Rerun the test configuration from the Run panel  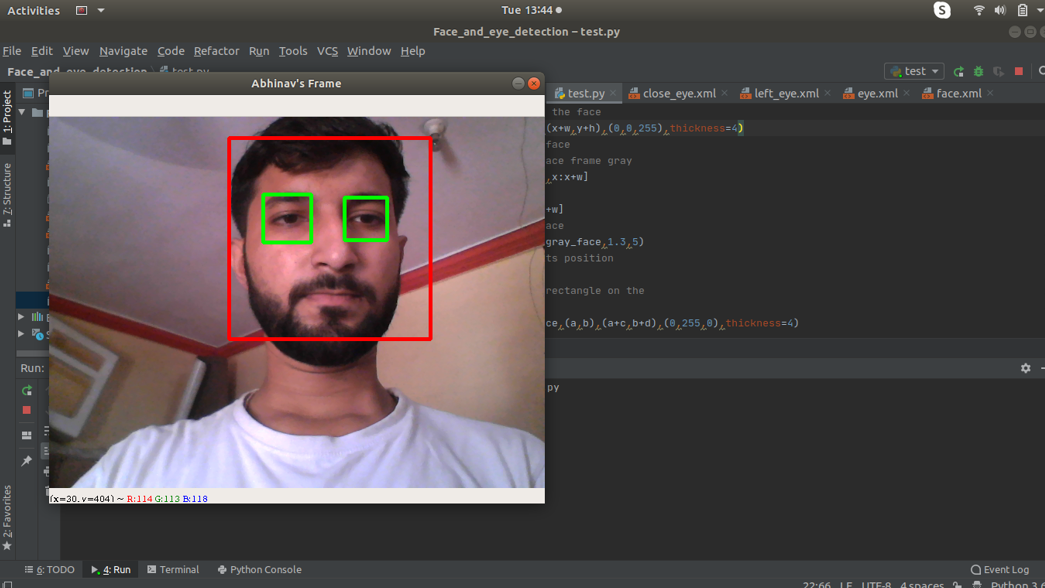27,391
